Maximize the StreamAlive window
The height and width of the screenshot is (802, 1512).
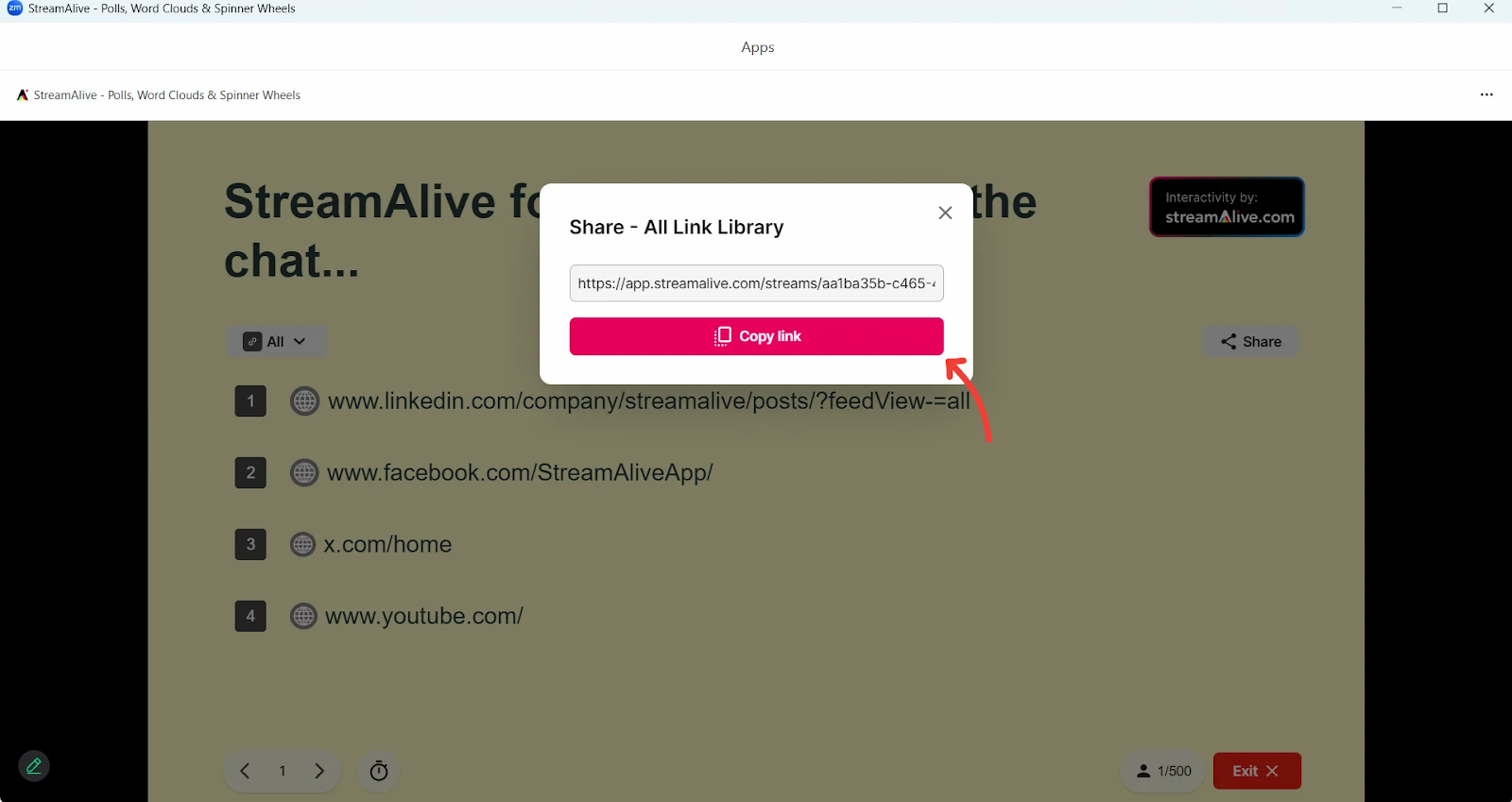click(x=1443, y=9)
